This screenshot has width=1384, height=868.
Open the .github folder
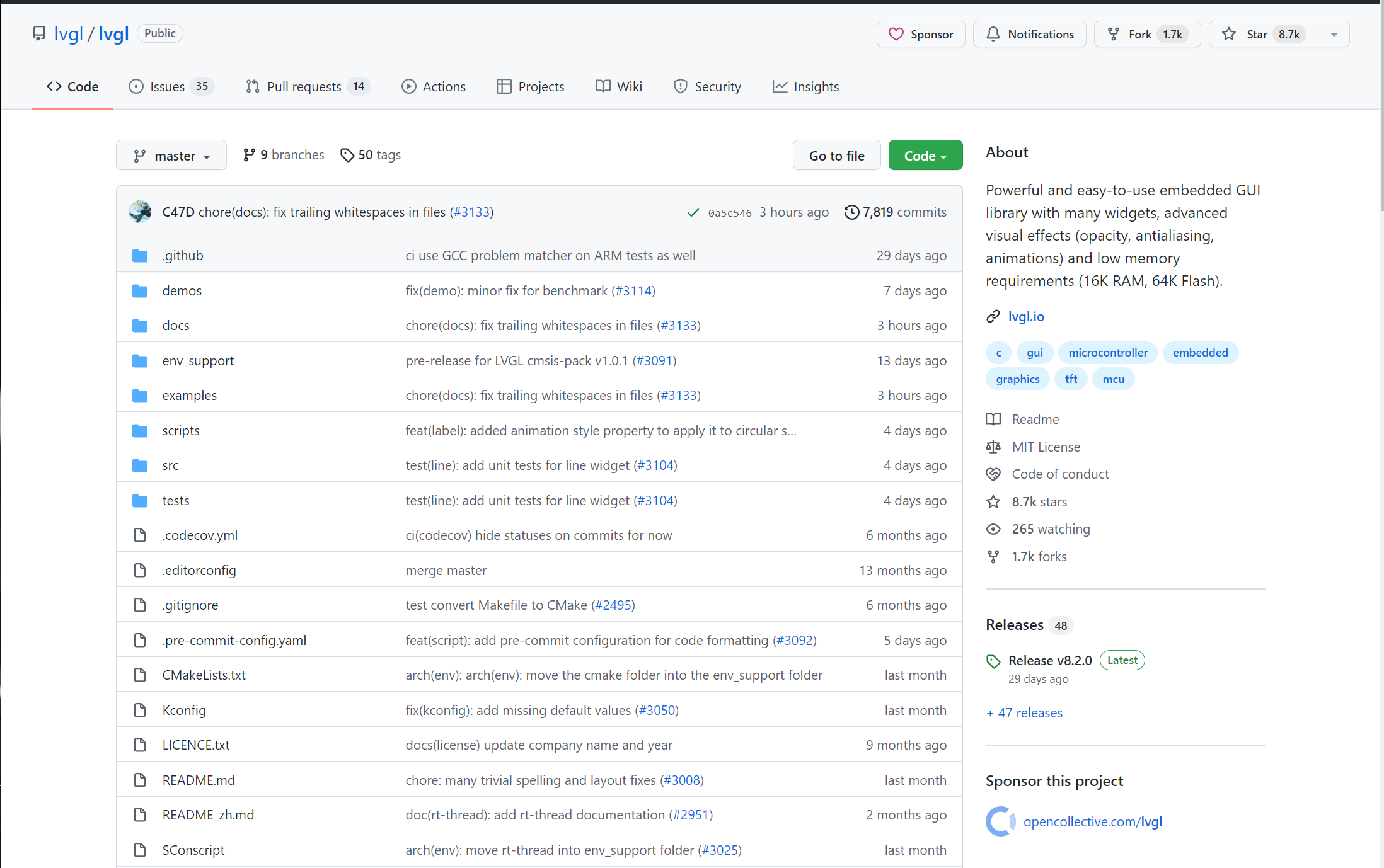pyautogui.click(x=183, y=255)
